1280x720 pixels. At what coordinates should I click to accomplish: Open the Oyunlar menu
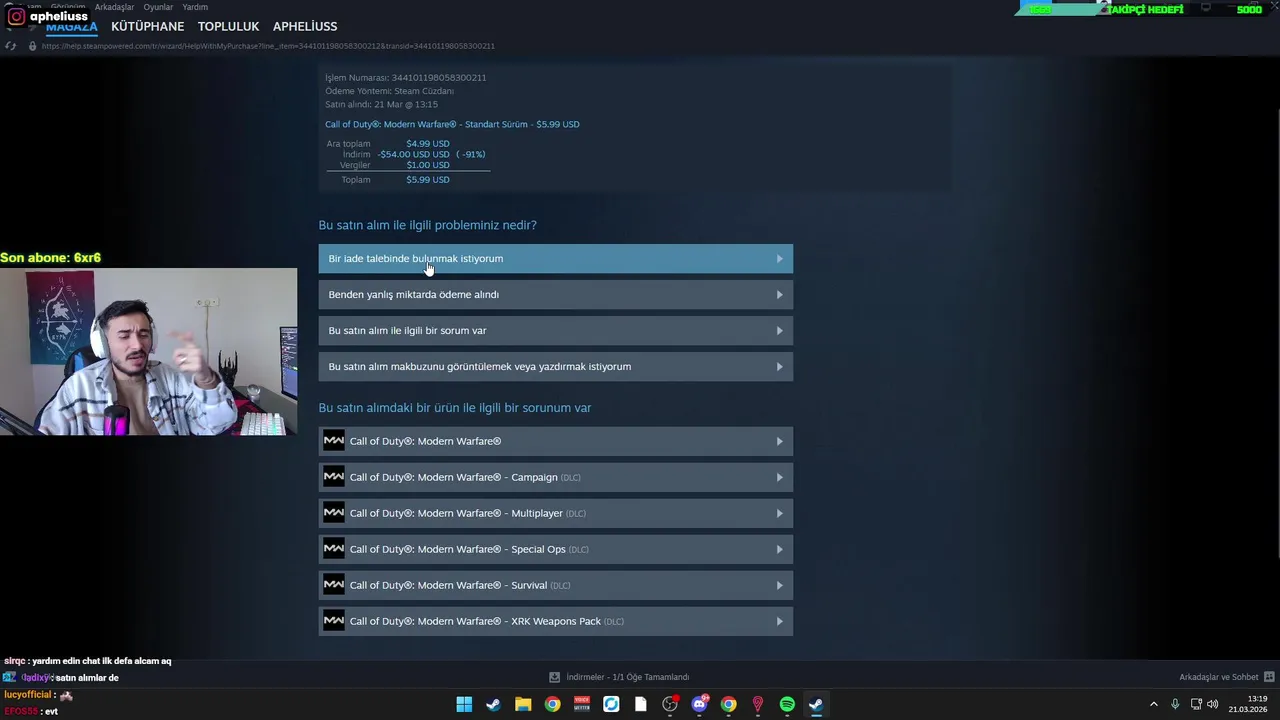point(158,7)
